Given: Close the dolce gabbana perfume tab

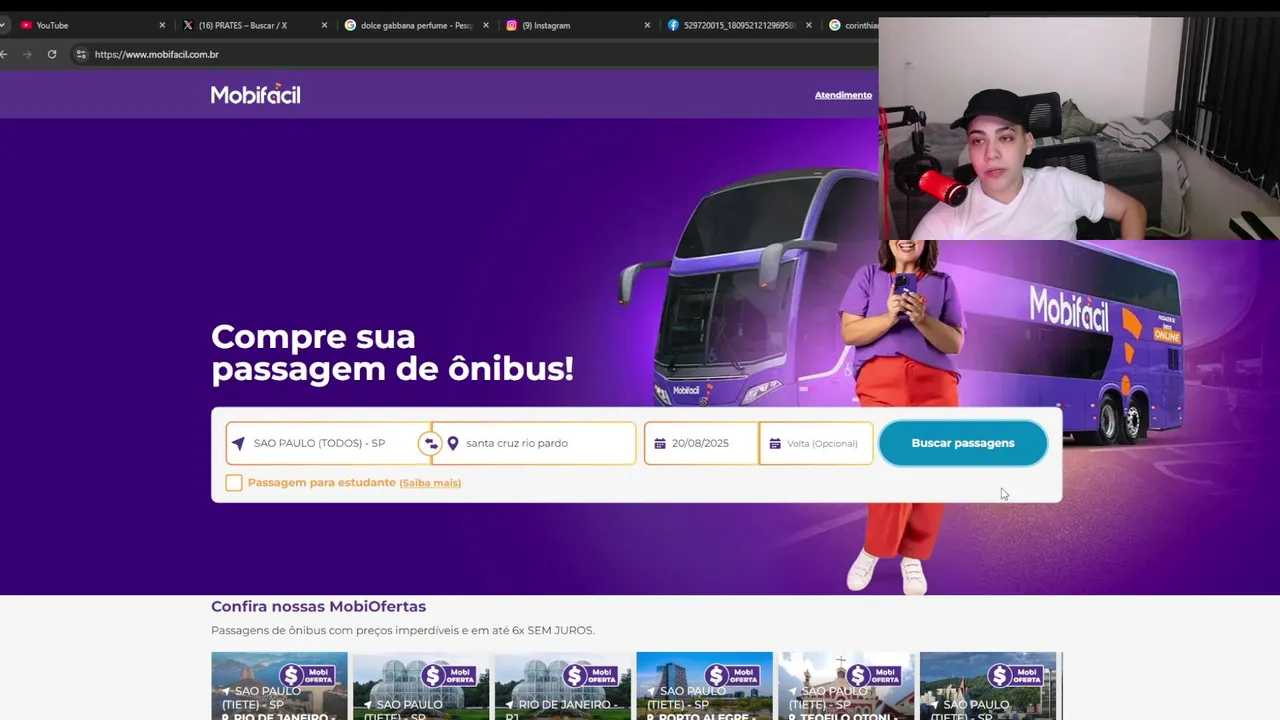Looking at the screenshot, I should tap(485, 25).
